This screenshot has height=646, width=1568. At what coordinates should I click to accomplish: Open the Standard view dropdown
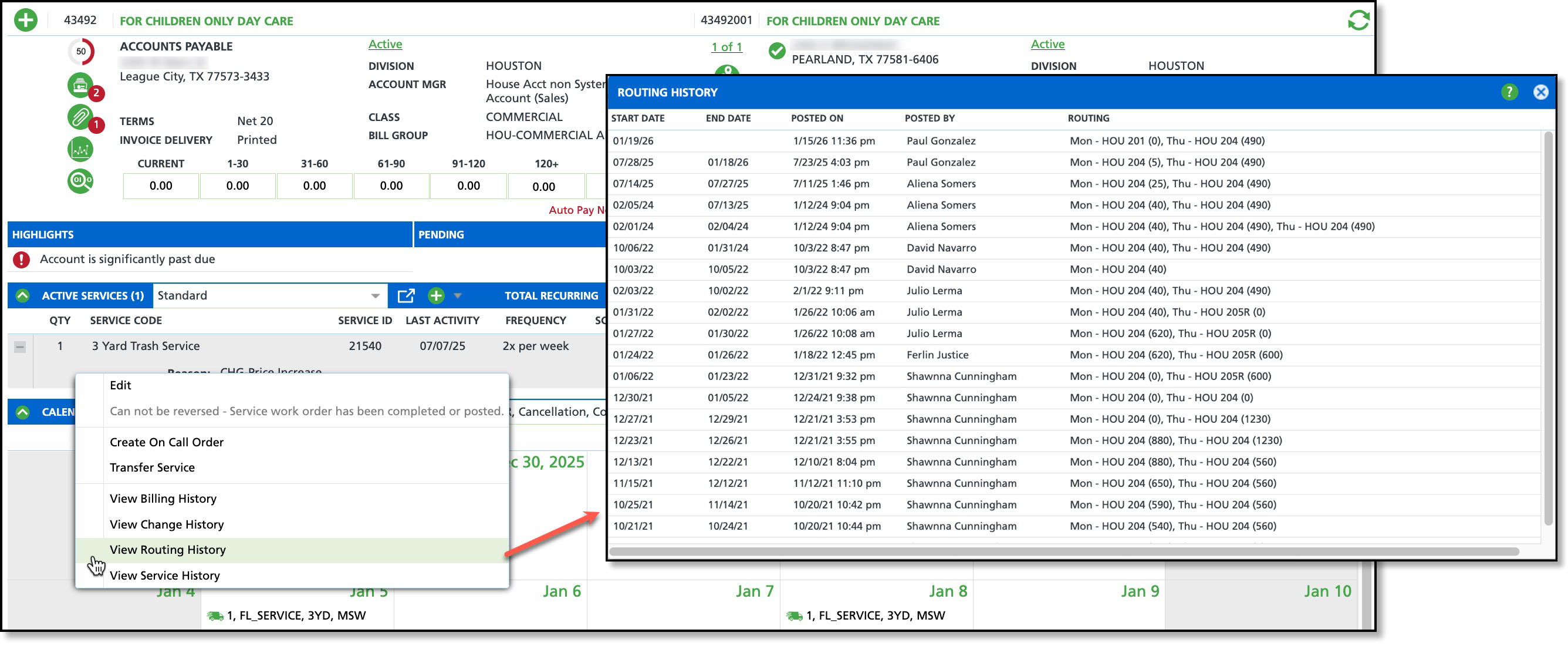[x=375, y=296]
